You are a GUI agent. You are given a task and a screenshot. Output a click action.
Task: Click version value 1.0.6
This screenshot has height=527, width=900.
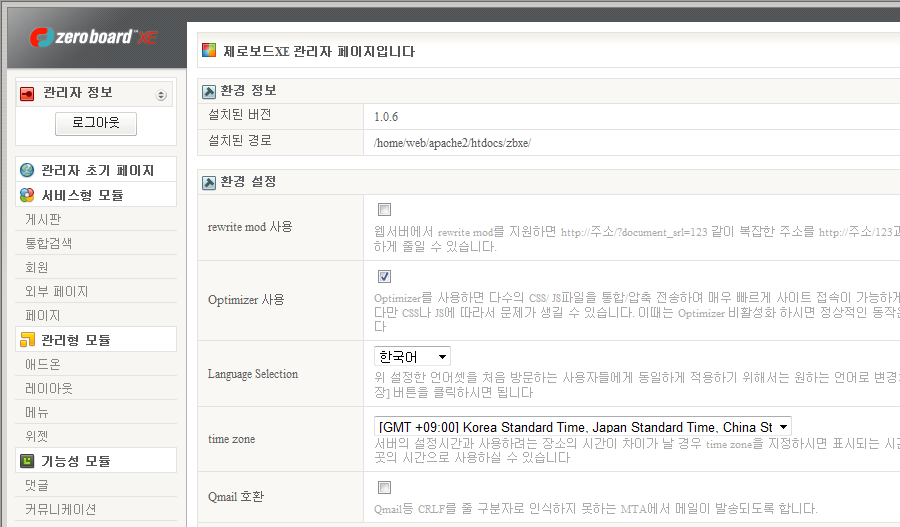tap(386, 117)
